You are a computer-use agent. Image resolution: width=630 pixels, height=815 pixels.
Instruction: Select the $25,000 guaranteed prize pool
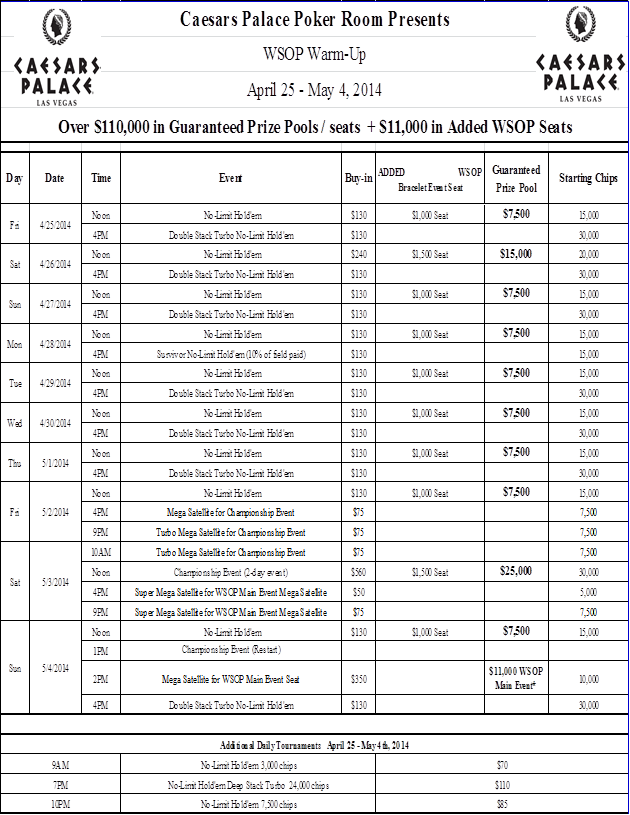click(x=516, y=571)
